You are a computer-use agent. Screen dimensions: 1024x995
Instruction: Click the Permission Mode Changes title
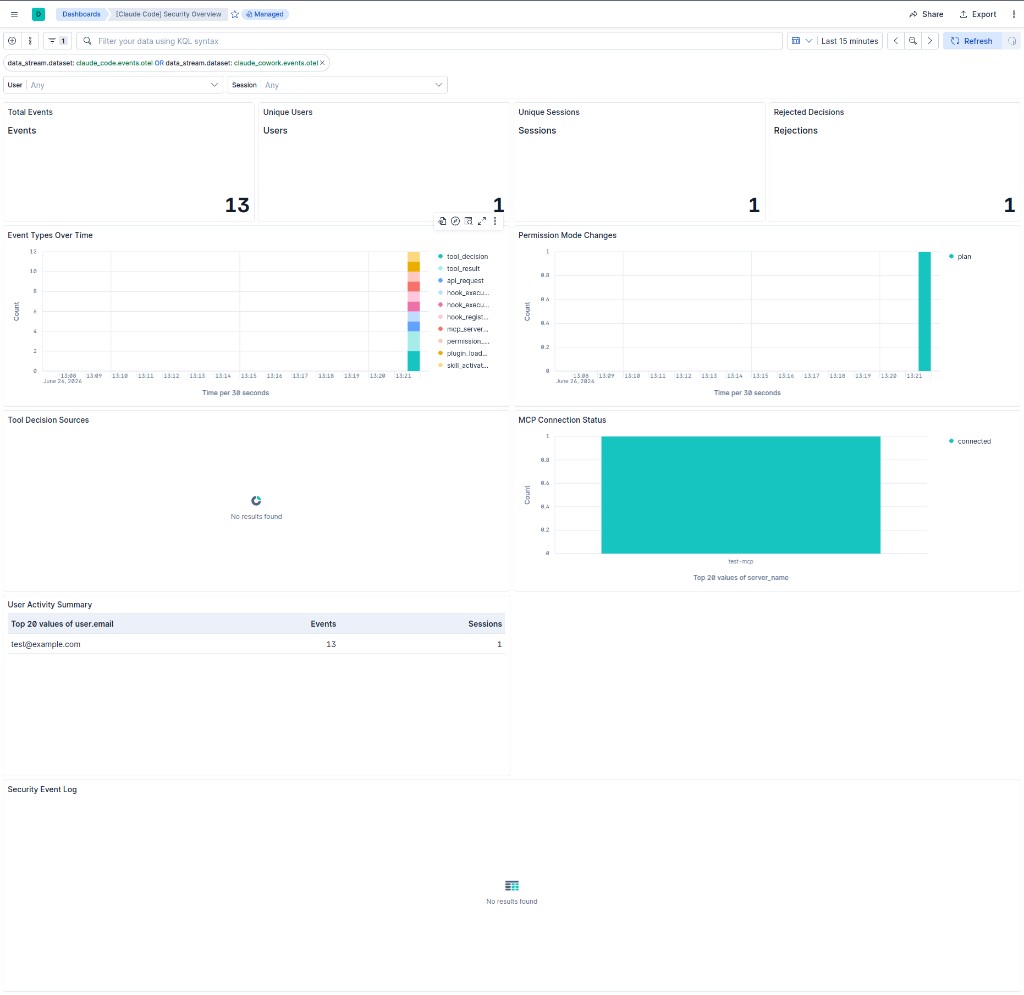(x=567, y=235)
